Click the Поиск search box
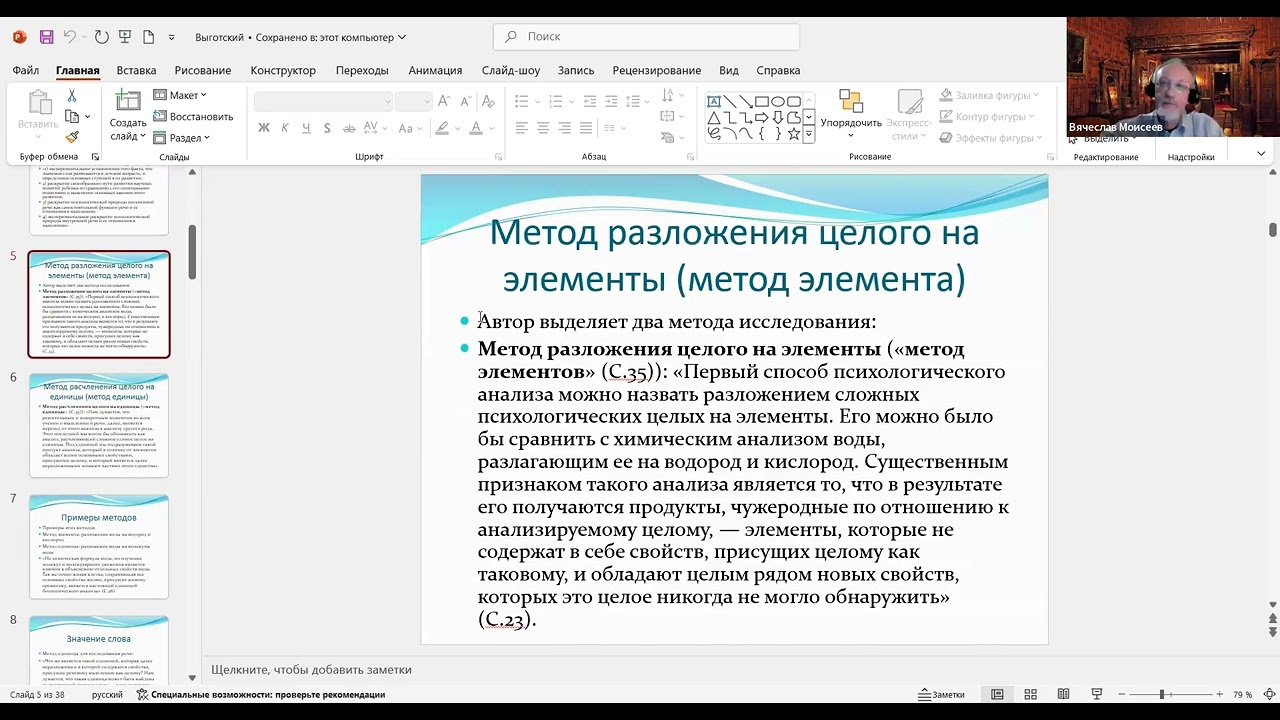 coord(646,36)
